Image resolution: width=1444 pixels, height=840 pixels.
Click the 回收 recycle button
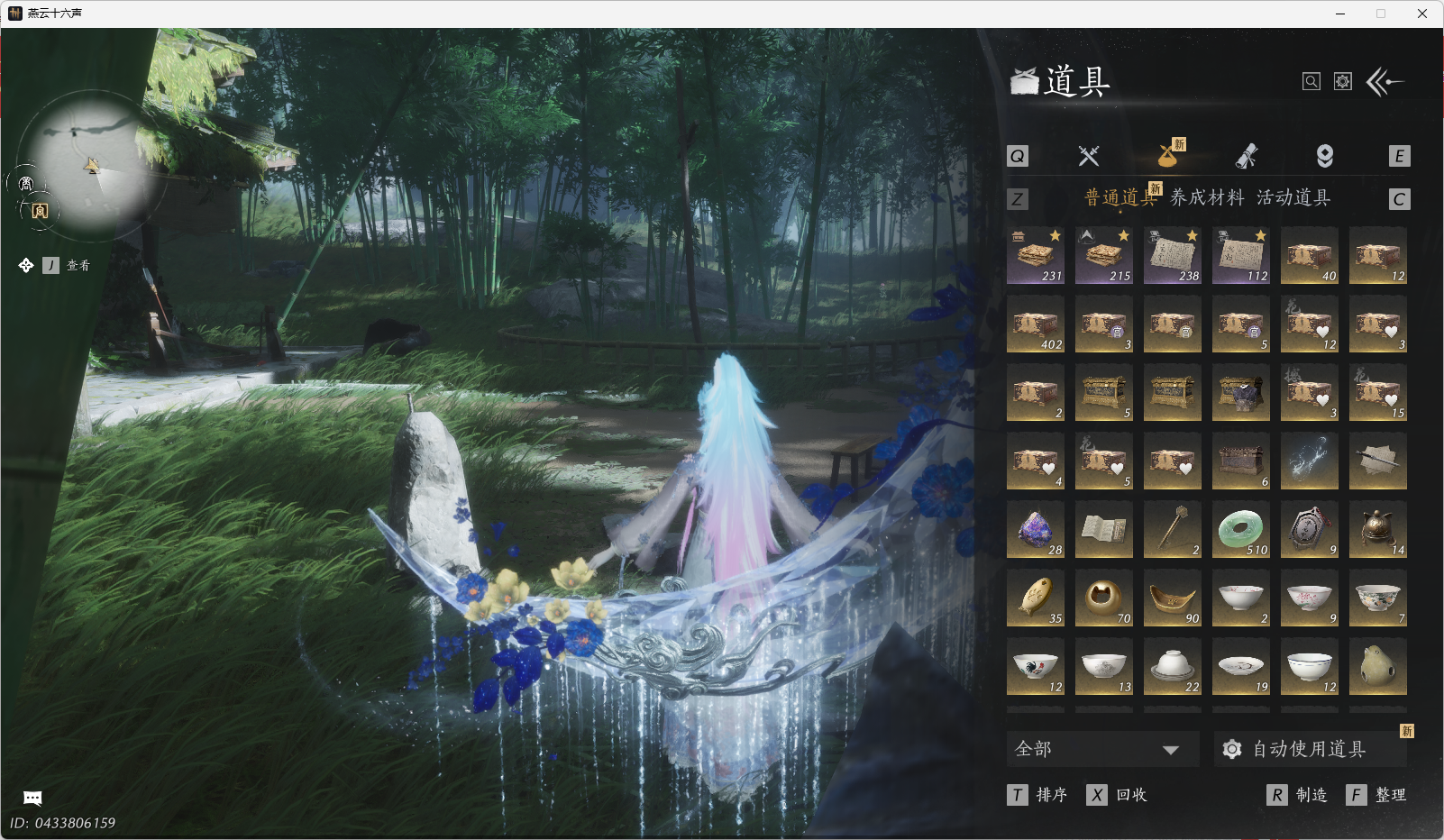coord(1118,795)
